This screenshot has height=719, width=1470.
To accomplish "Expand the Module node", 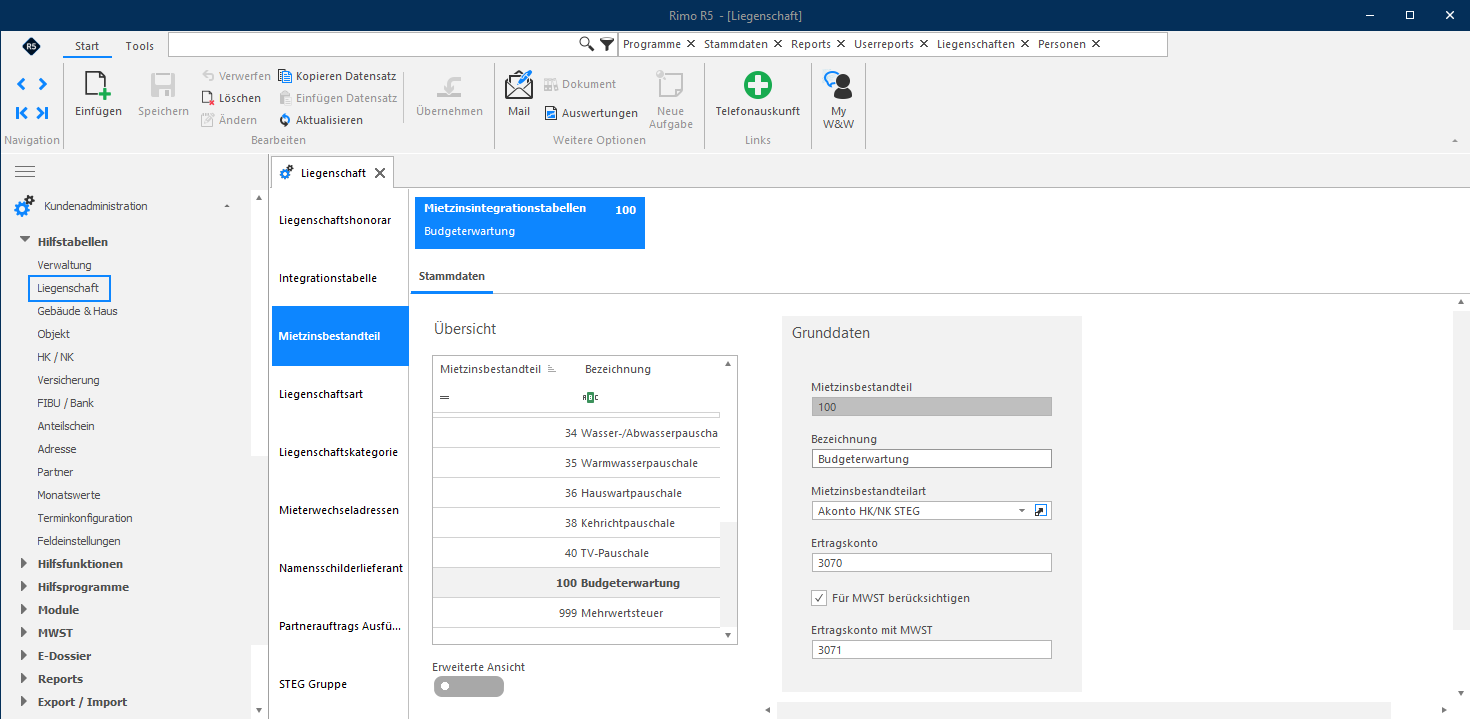I will pos(25,610).
